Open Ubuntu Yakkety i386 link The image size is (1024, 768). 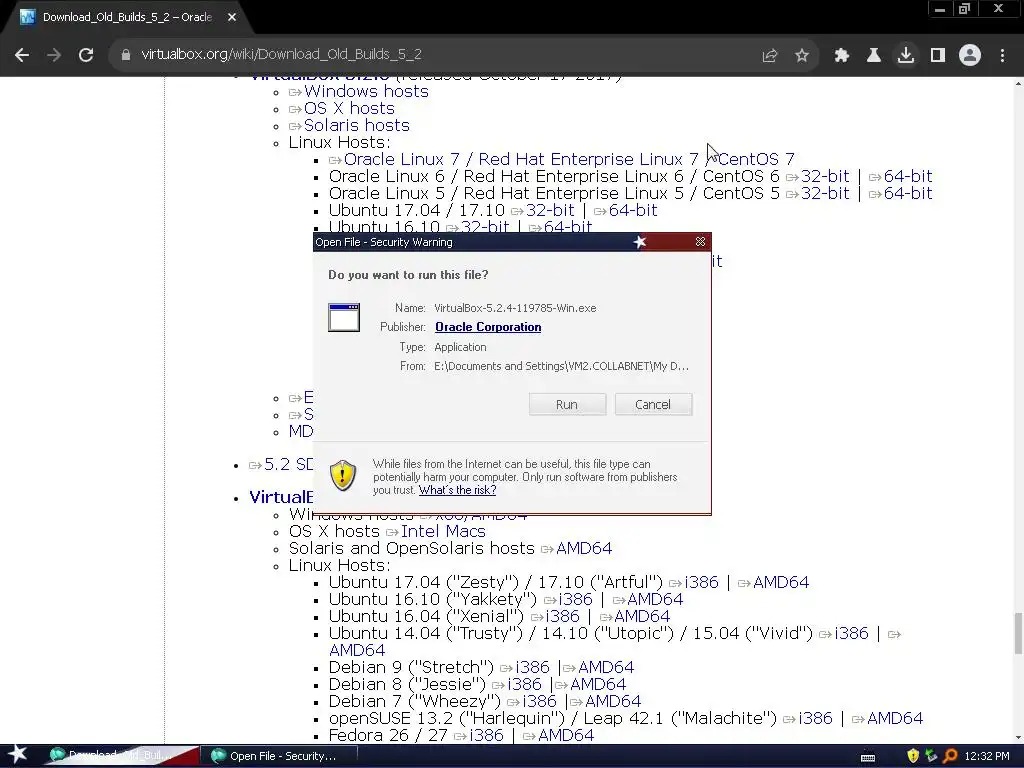(x=575, y=600)
